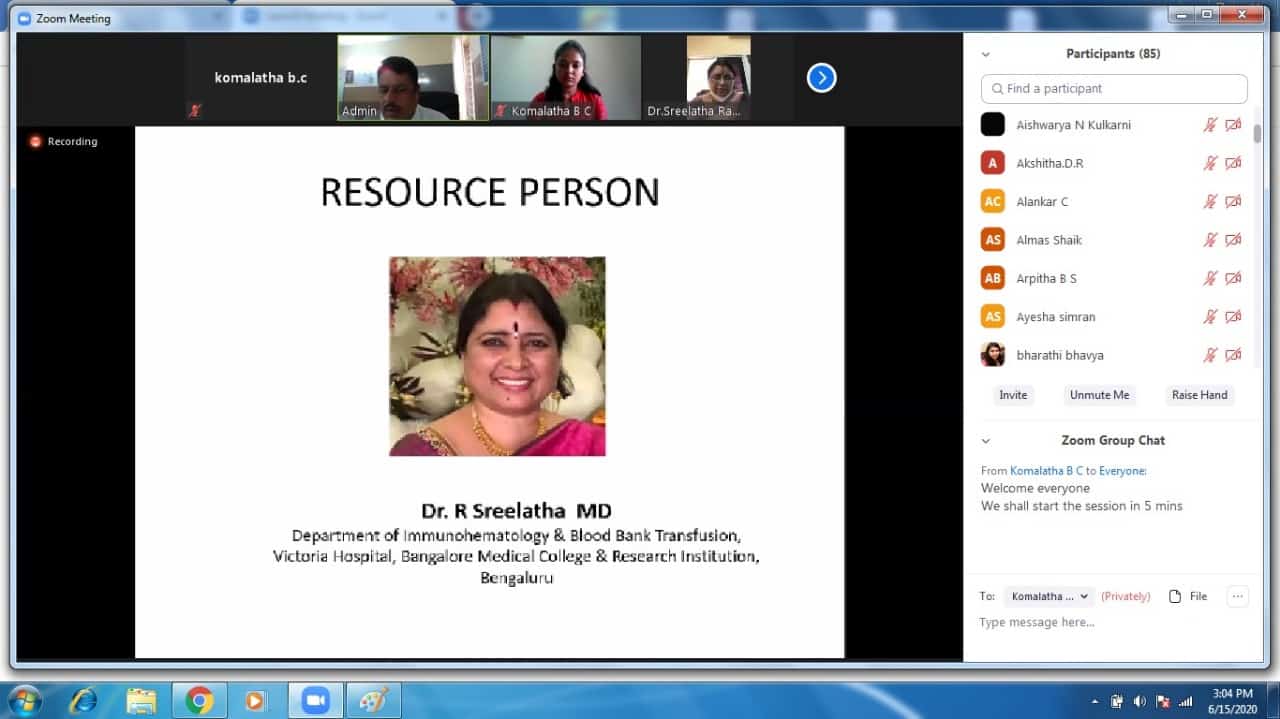Open chat more options ellipsis button
The width and height of the screenshot is (1280, 719).
click(x=1237, y=596)
